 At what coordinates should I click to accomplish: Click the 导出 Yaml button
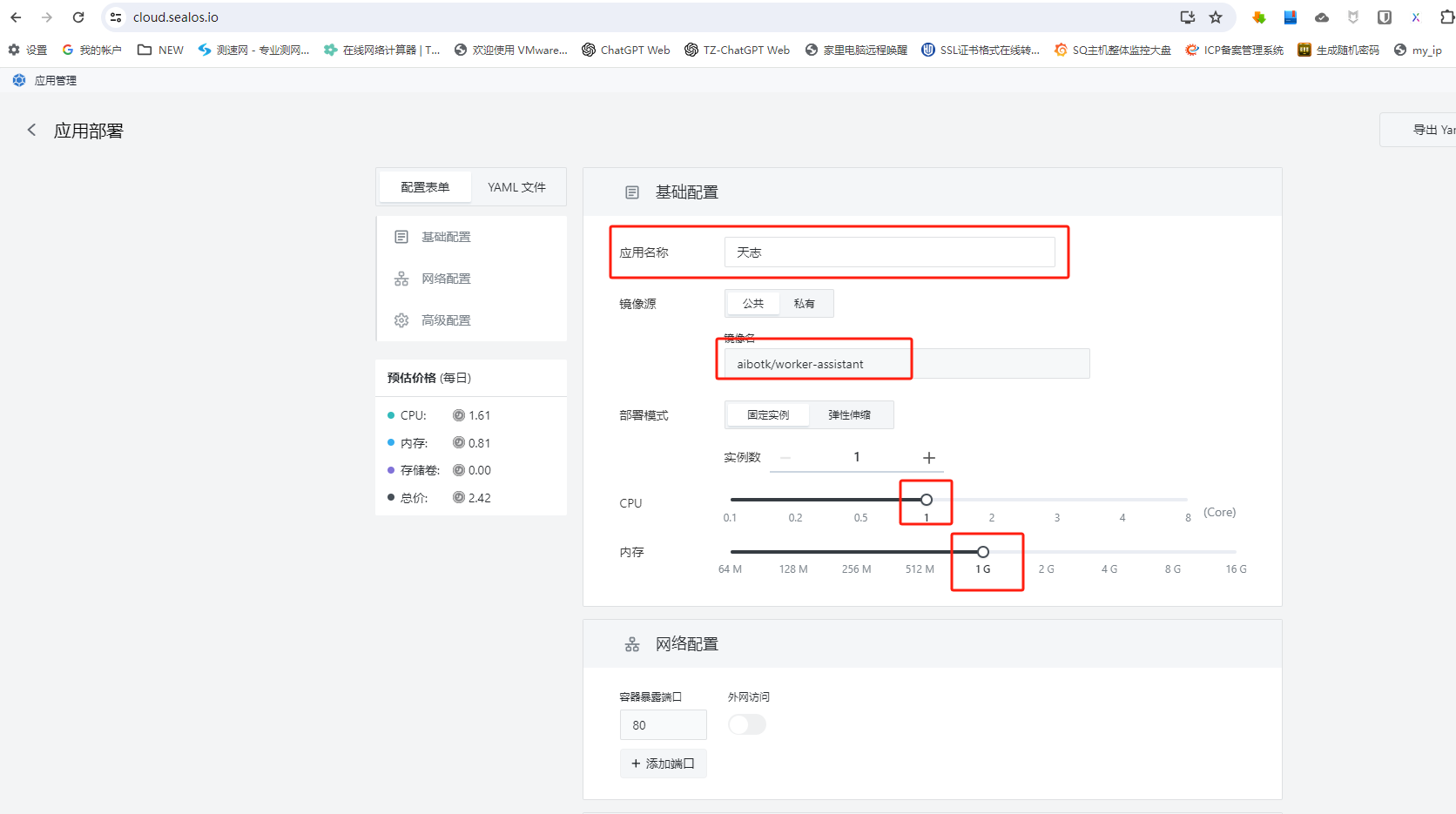click(1419, 130)
